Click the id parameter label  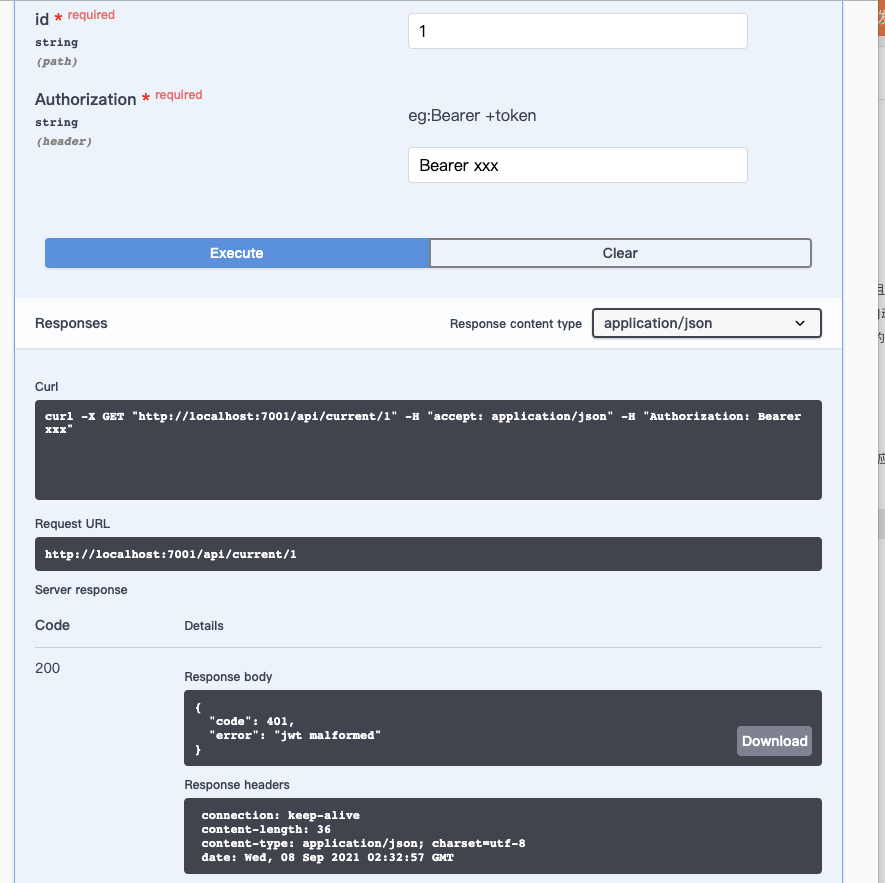[x=42, y=19]
